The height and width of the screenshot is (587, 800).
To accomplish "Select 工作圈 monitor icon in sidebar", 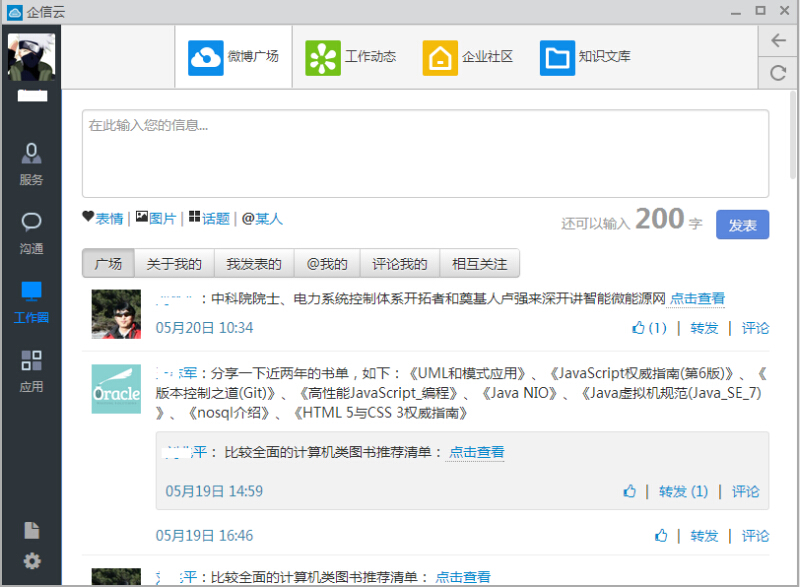I will click(31, 302).
